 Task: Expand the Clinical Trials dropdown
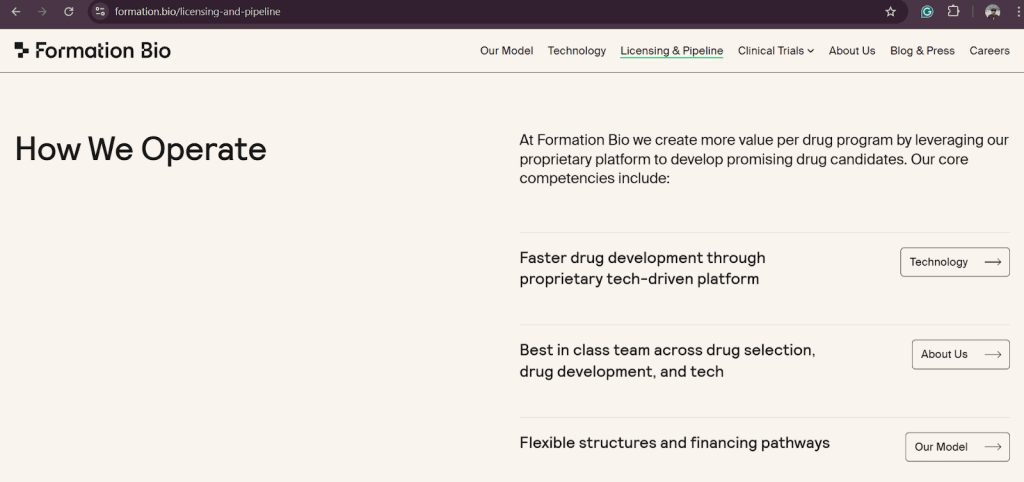(775, 51)
